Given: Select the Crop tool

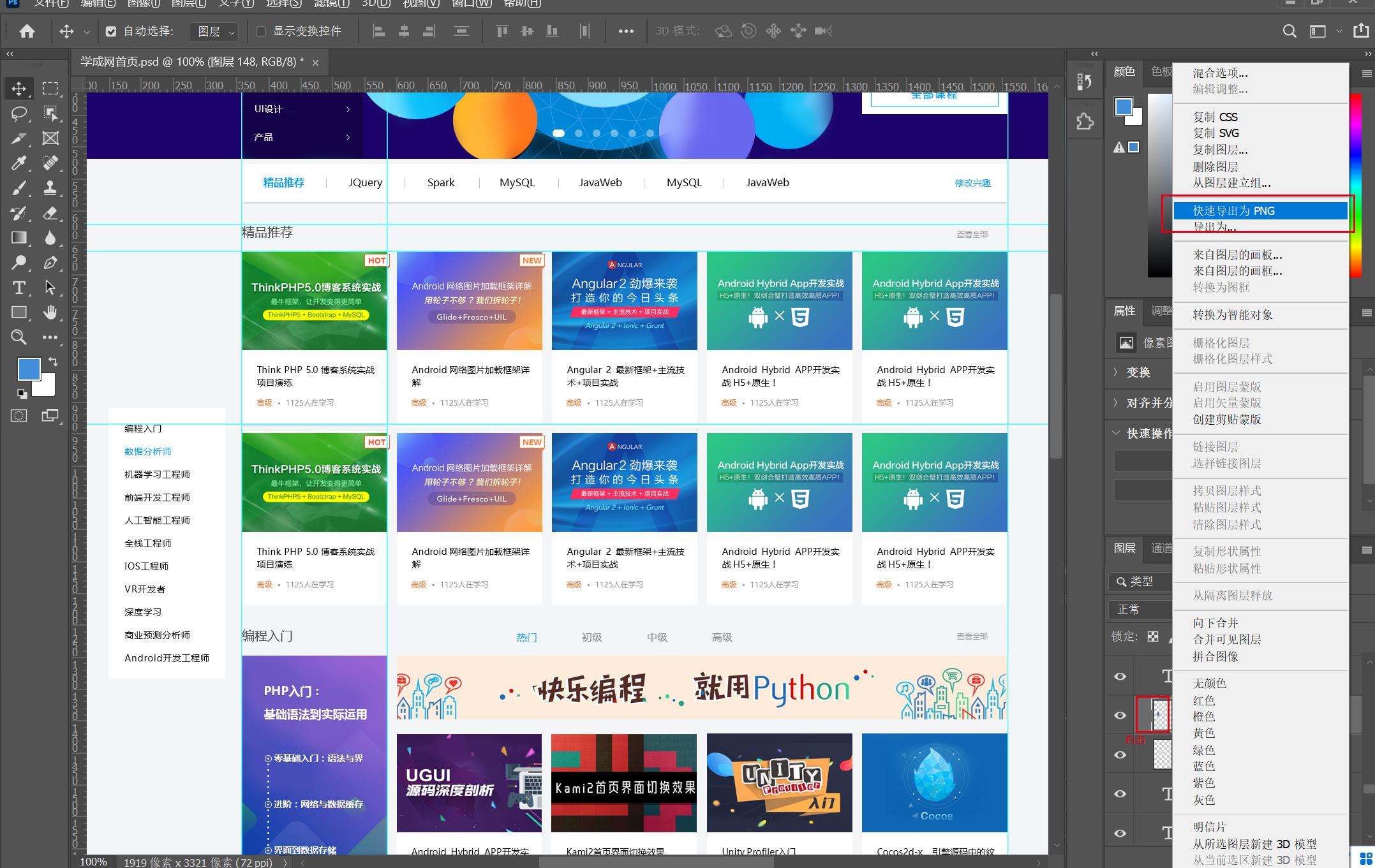Looking at the screenshot, I should pyautogui.click(x=19, y=138).
